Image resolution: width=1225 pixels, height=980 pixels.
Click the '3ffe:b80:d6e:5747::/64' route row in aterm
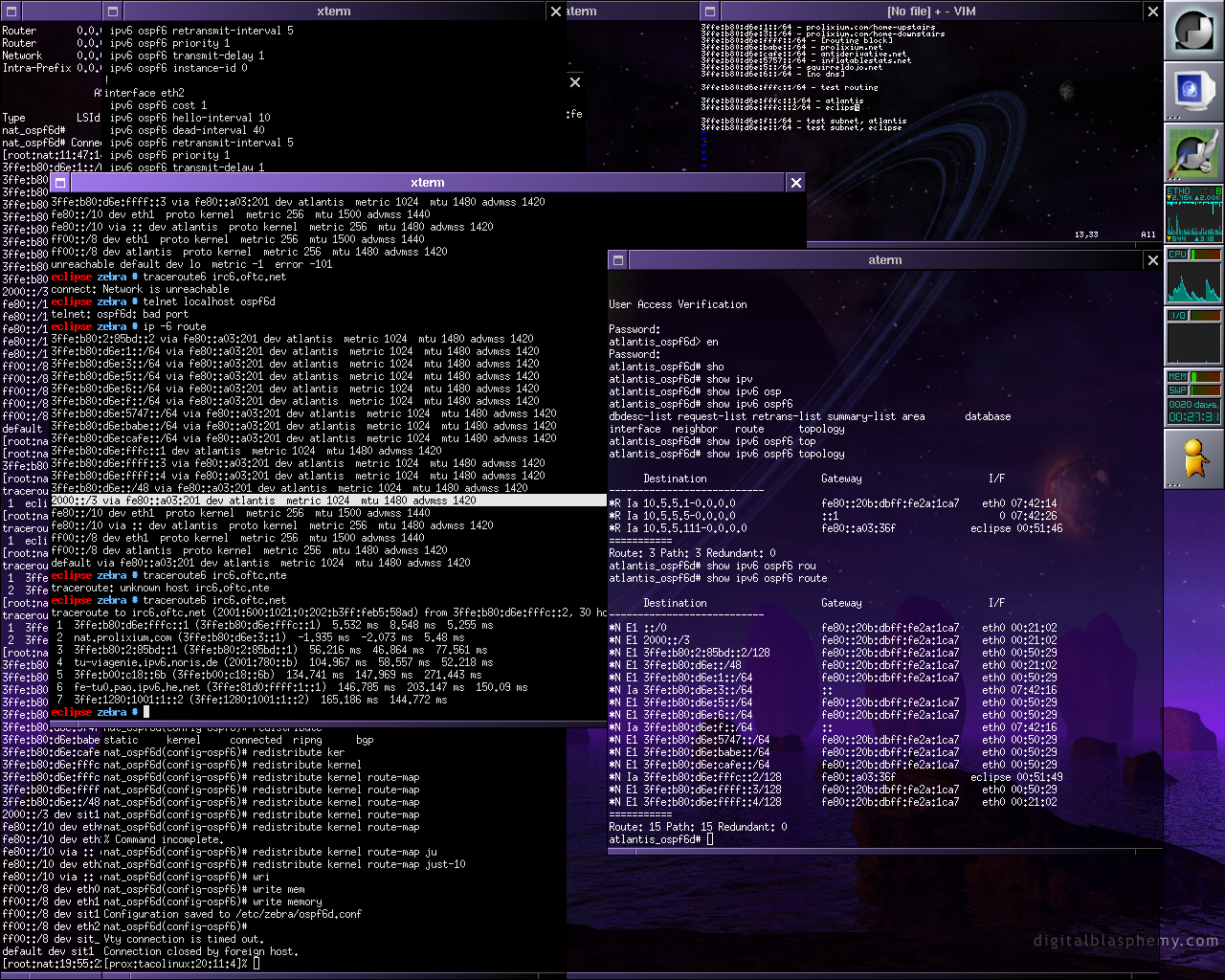pos(833,740)
